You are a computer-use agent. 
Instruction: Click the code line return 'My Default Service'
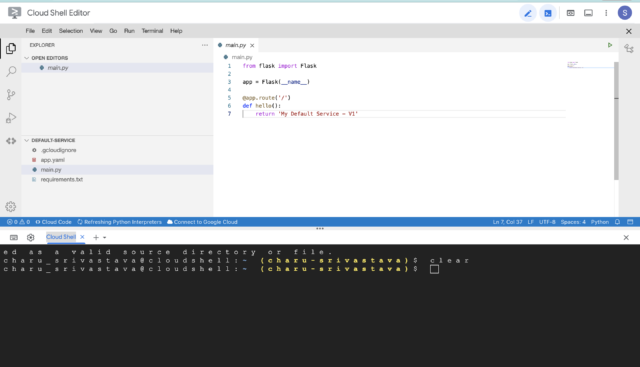click(x=307, y=114)
